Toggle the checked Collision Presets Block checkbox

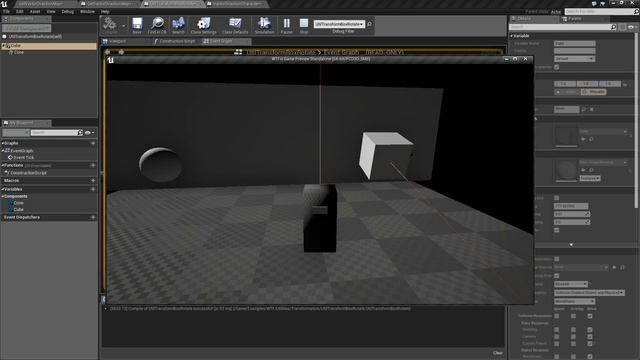coord(590,316)
